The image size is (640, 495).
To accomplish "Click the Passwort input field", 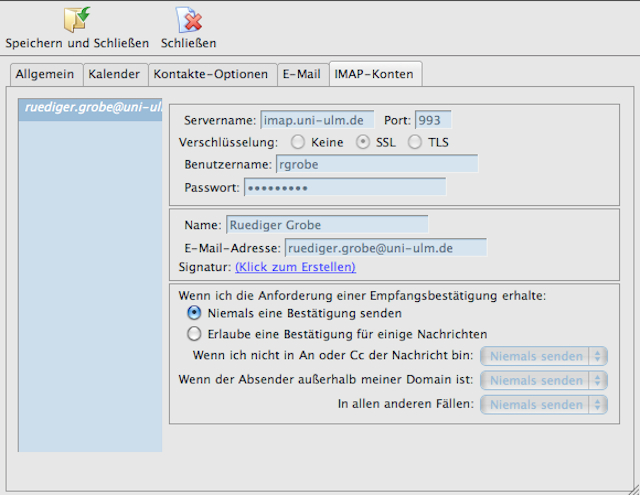I will 345,187.
